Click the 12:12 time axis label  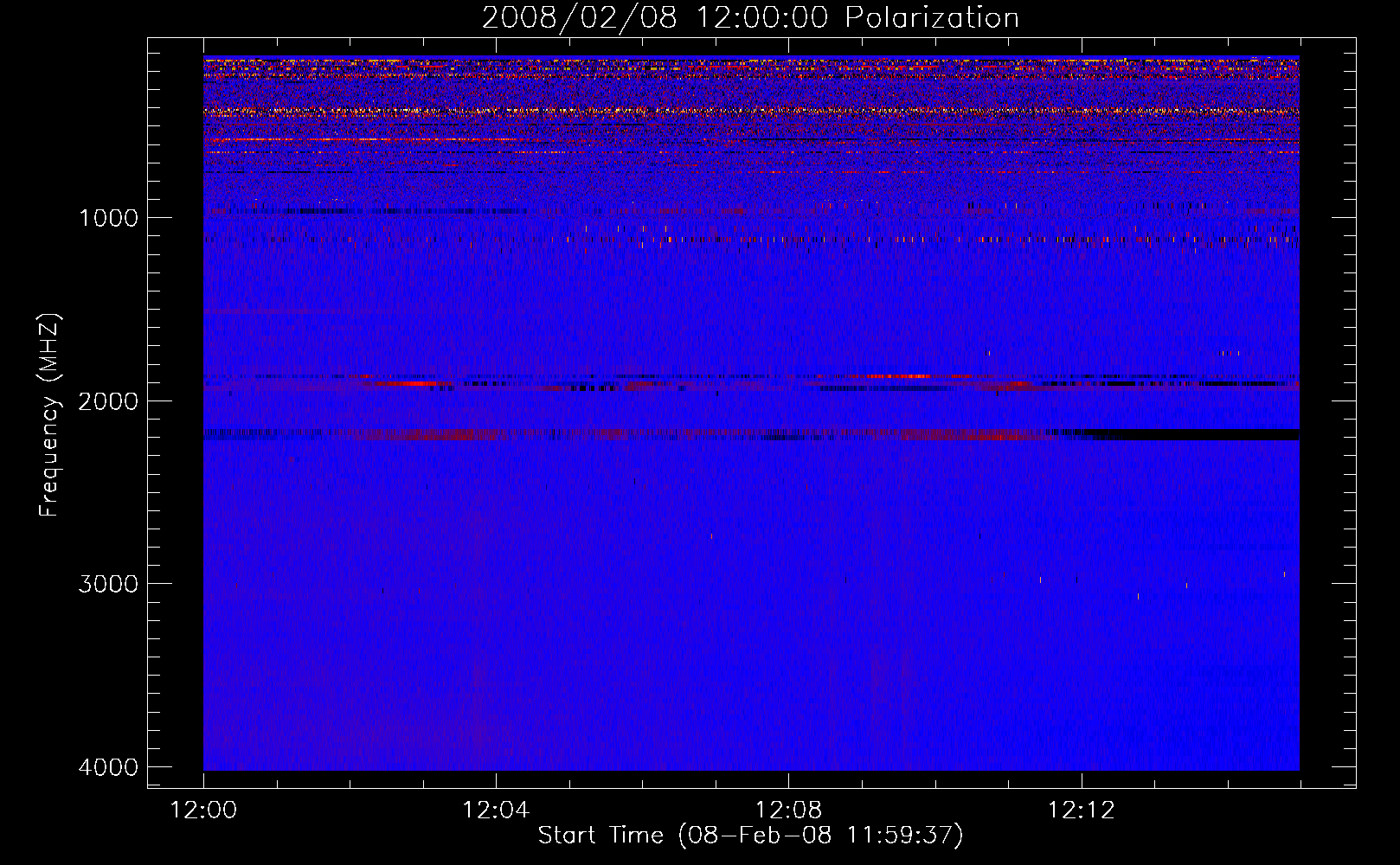pyautogui.click(x=1081, y=811)
